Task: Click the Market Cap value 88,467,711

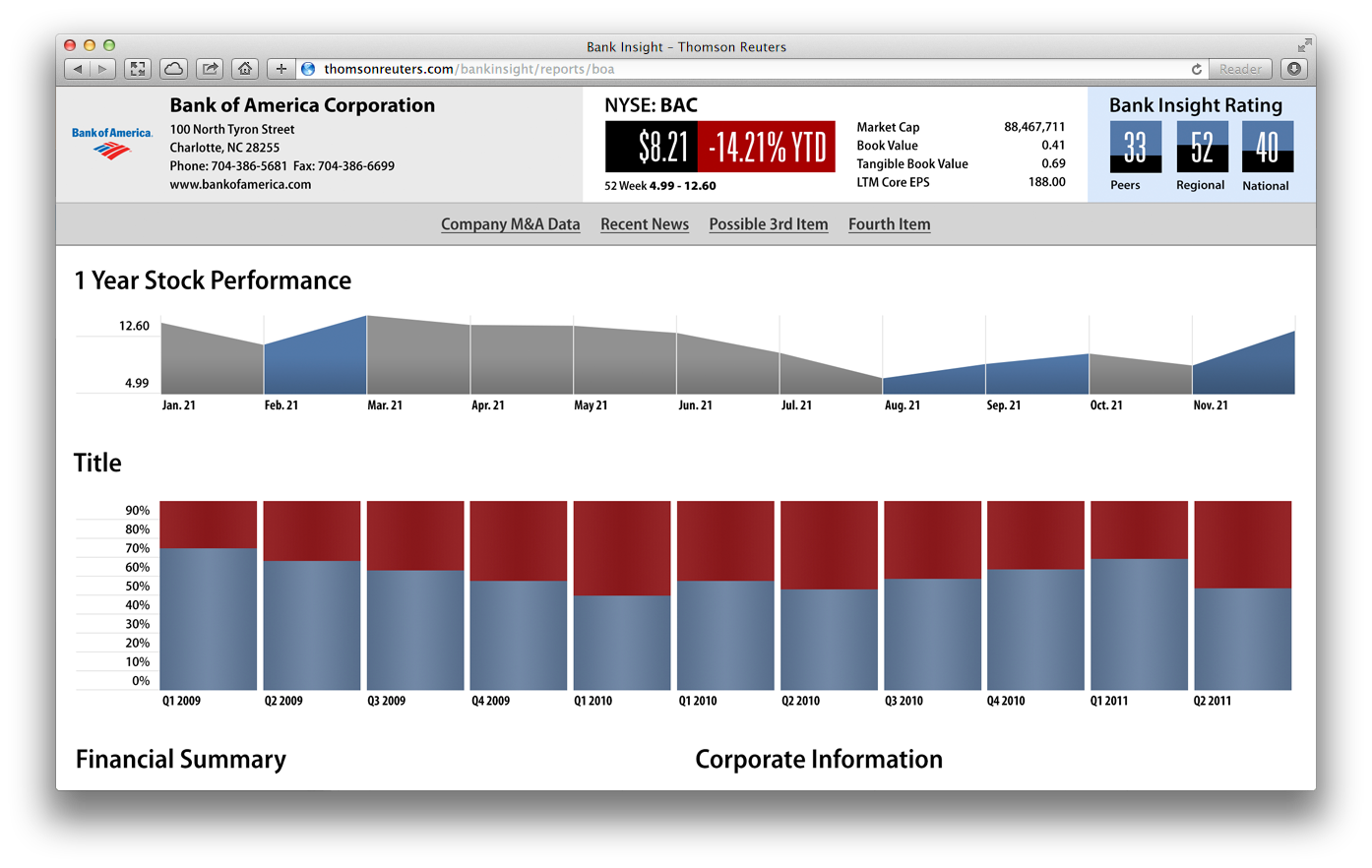Action: point(1034,127)
